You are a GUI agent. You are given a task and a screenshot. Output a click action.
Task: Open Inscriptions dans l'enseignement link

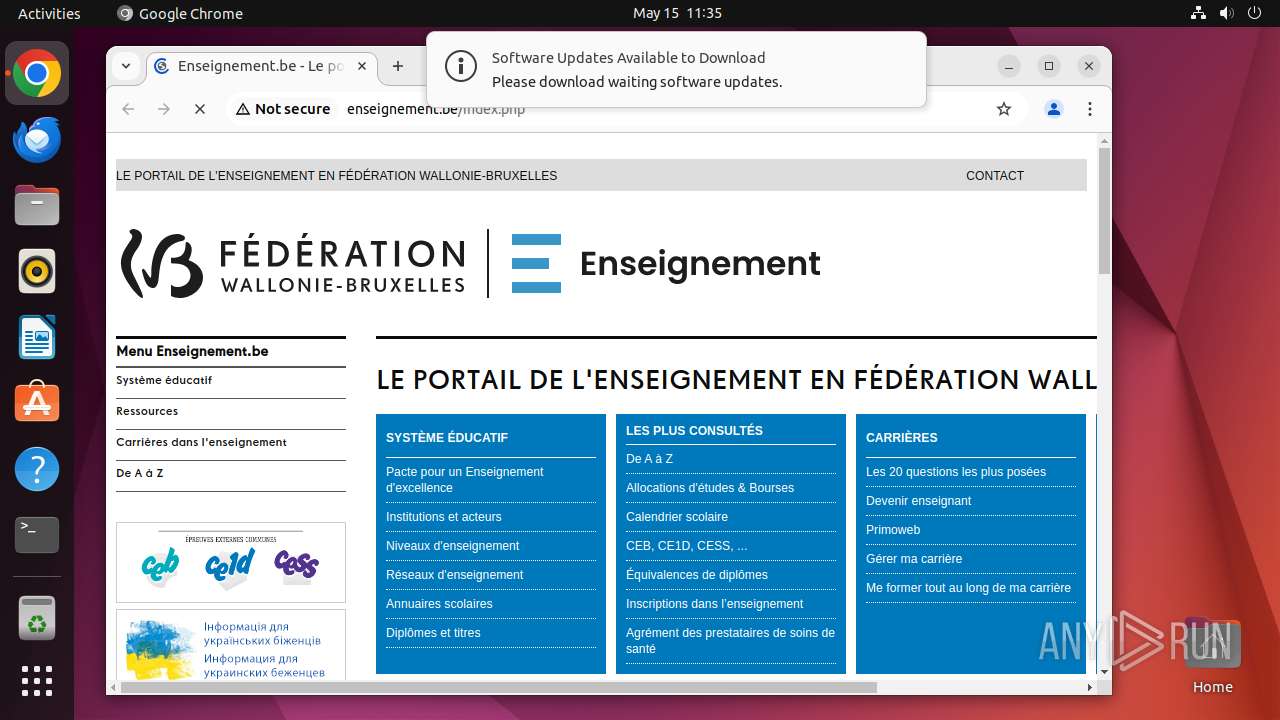coord(715,604)
